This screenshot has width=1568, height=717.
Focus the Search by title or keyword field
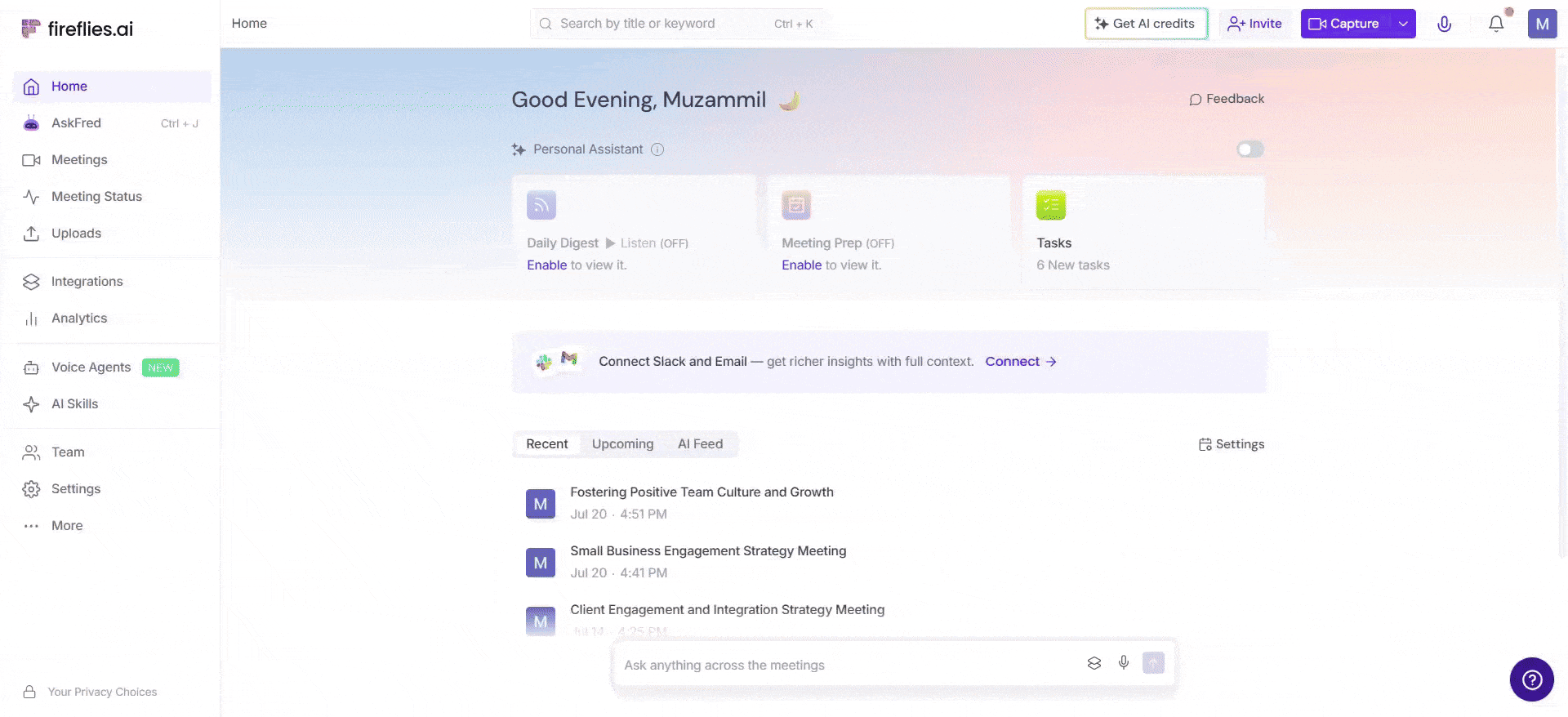678,24
